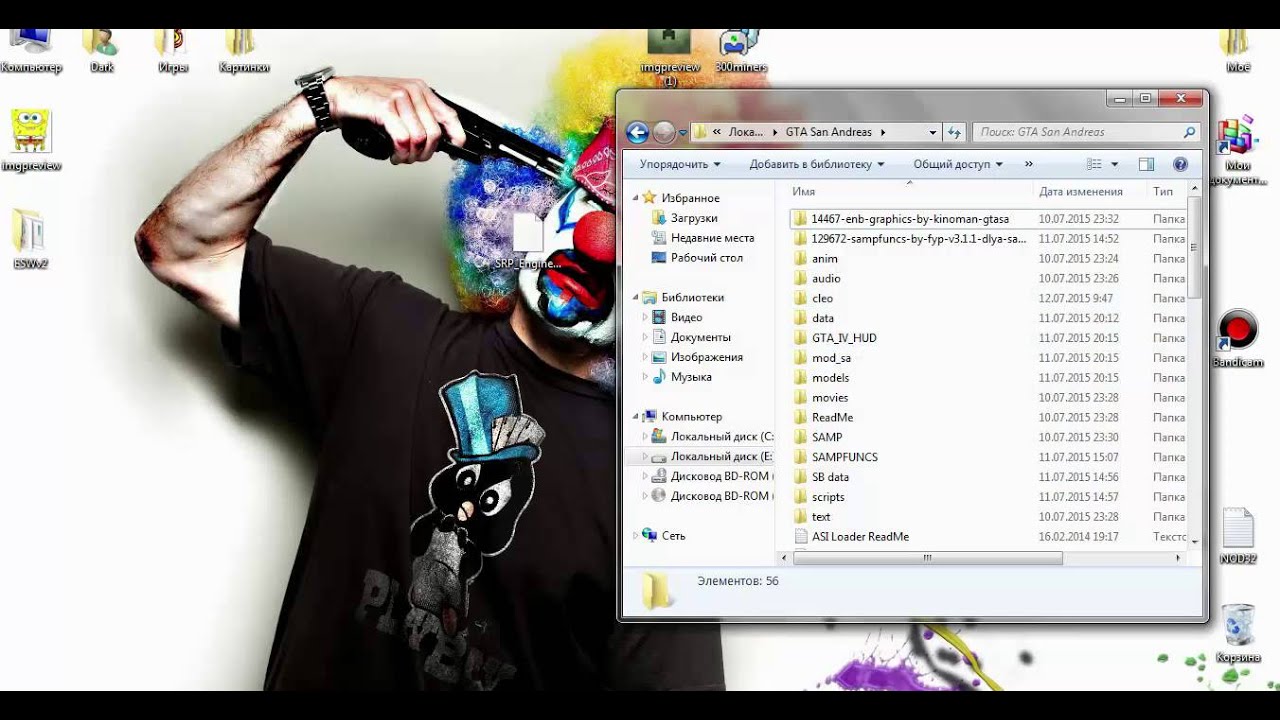Open the Картинки folder on desktop
This screenshot has width=1280, height=720.
[244, 50]
